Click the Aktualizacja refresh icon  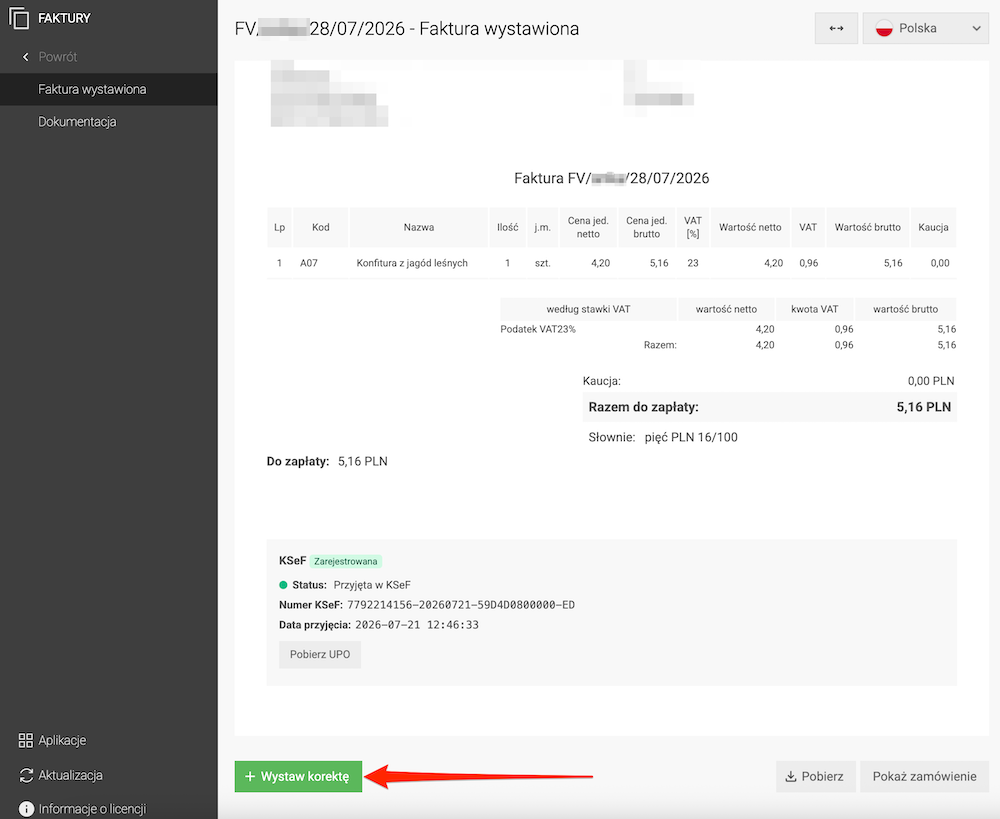pyautogui.click(x=26, y=775)
